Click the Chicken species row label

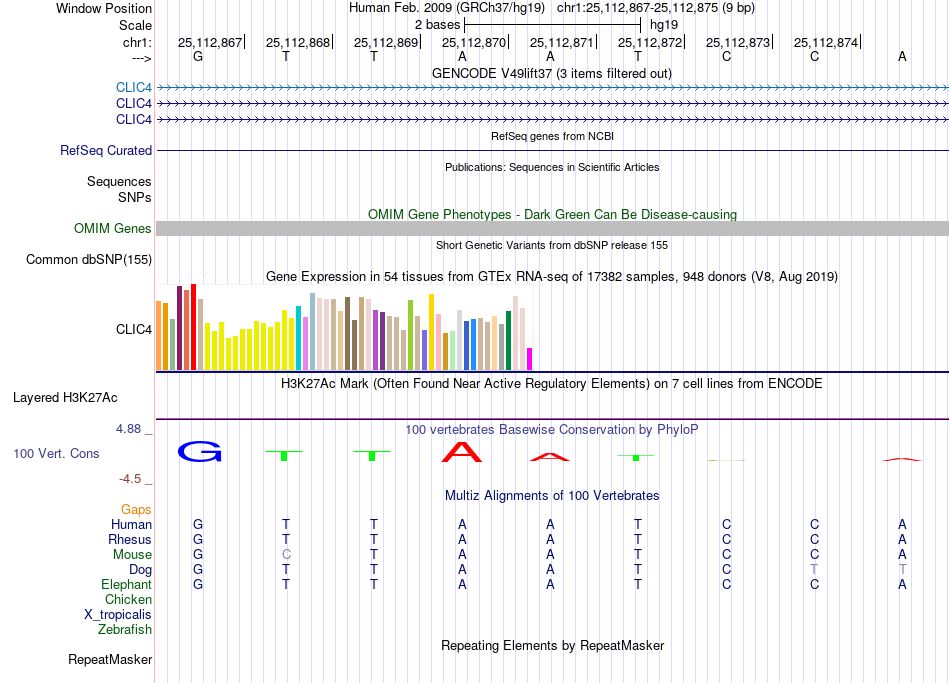pos(128,599)
